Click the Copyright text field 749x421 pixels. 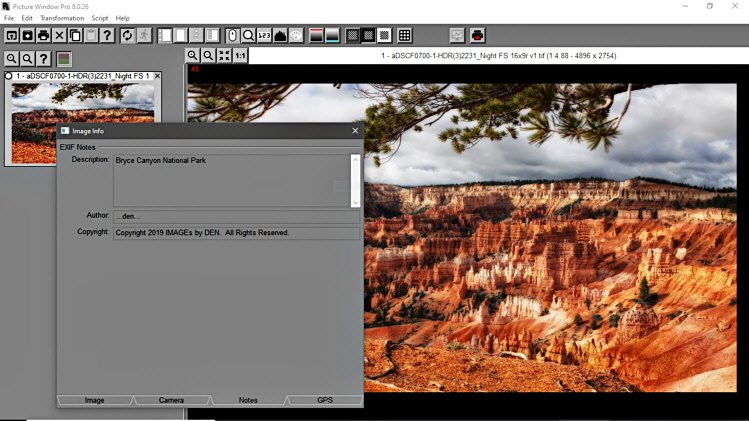point(236,233)
